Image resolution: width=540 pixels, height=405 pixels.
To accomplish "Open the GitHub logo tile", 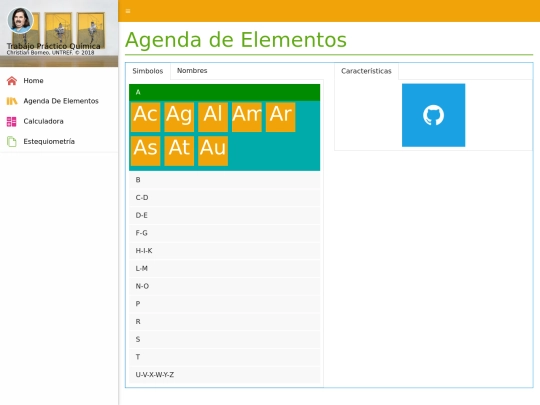I will click(x=433, y=115).
